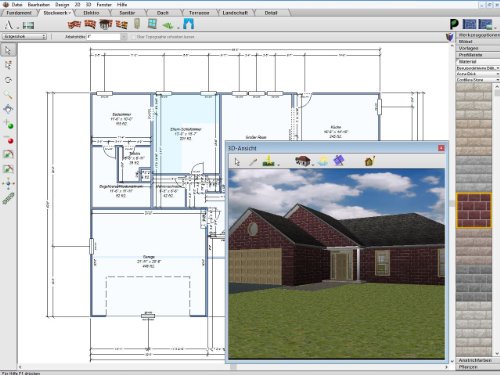Image resolution: width=500 pixels, height=375 pixels.
Task: Click the house paint icon in 3D-Ansicht
Action: (x=370, y=161)
